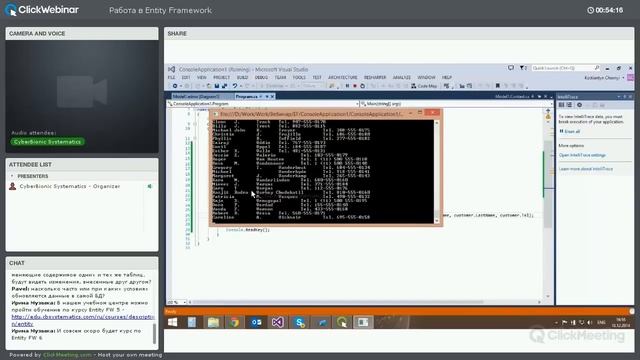
Task: Click the speaker icon beside the presenter name
Action: tap(150, 187)
